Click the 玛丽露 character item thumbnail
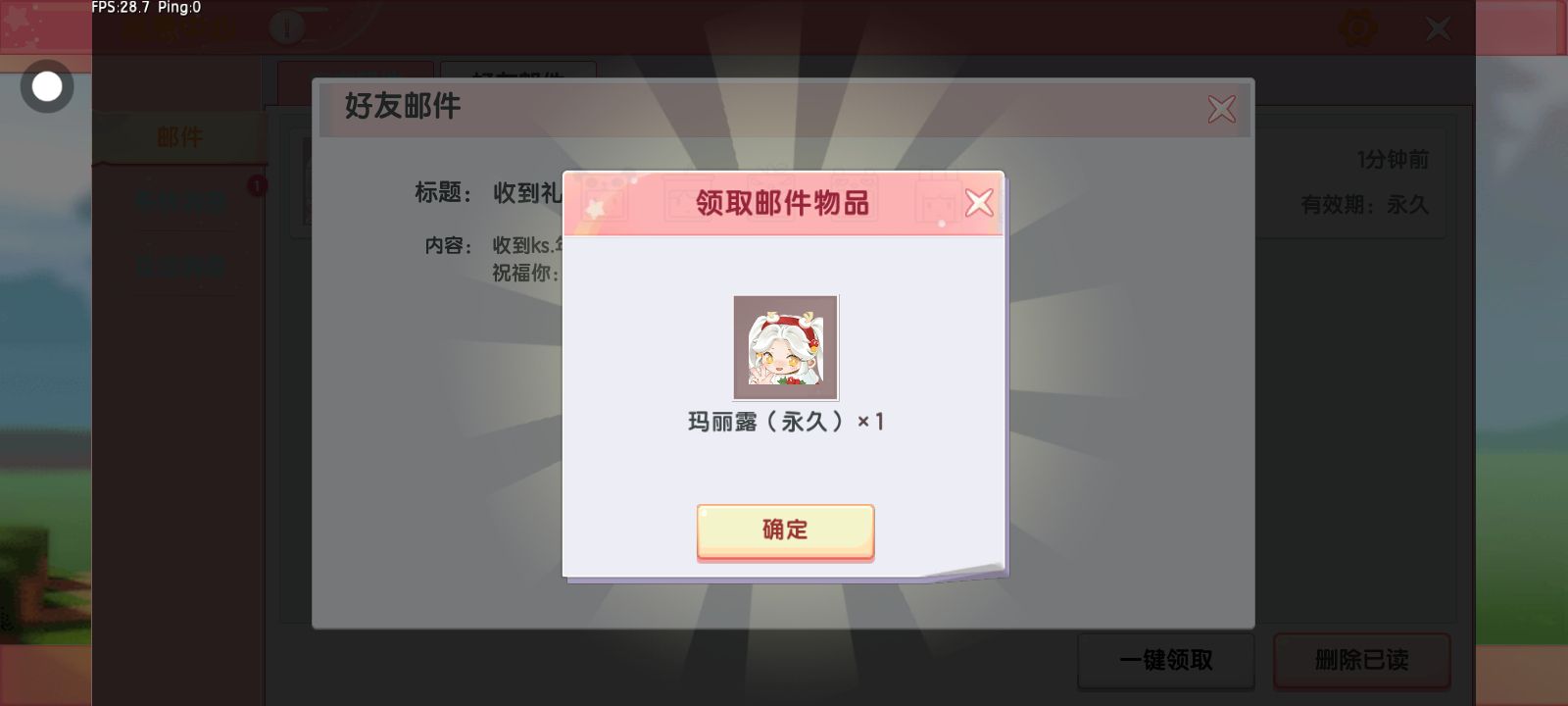1568x706 pixels. coord(785,347)
